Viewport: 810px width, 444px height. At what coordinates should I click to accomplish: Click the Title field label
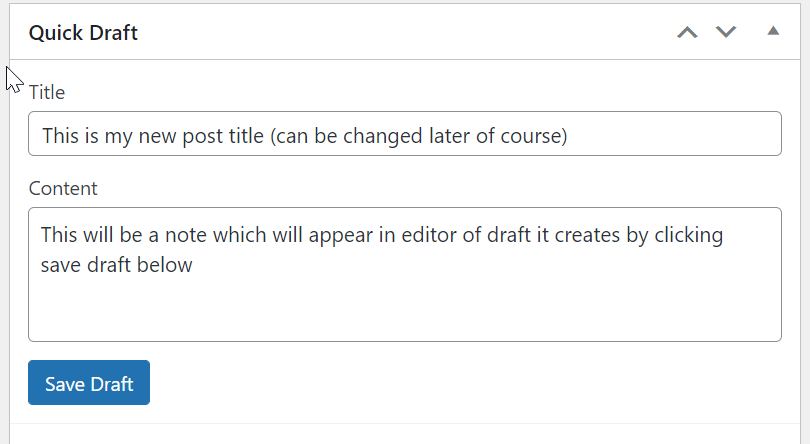pos(47,93)
